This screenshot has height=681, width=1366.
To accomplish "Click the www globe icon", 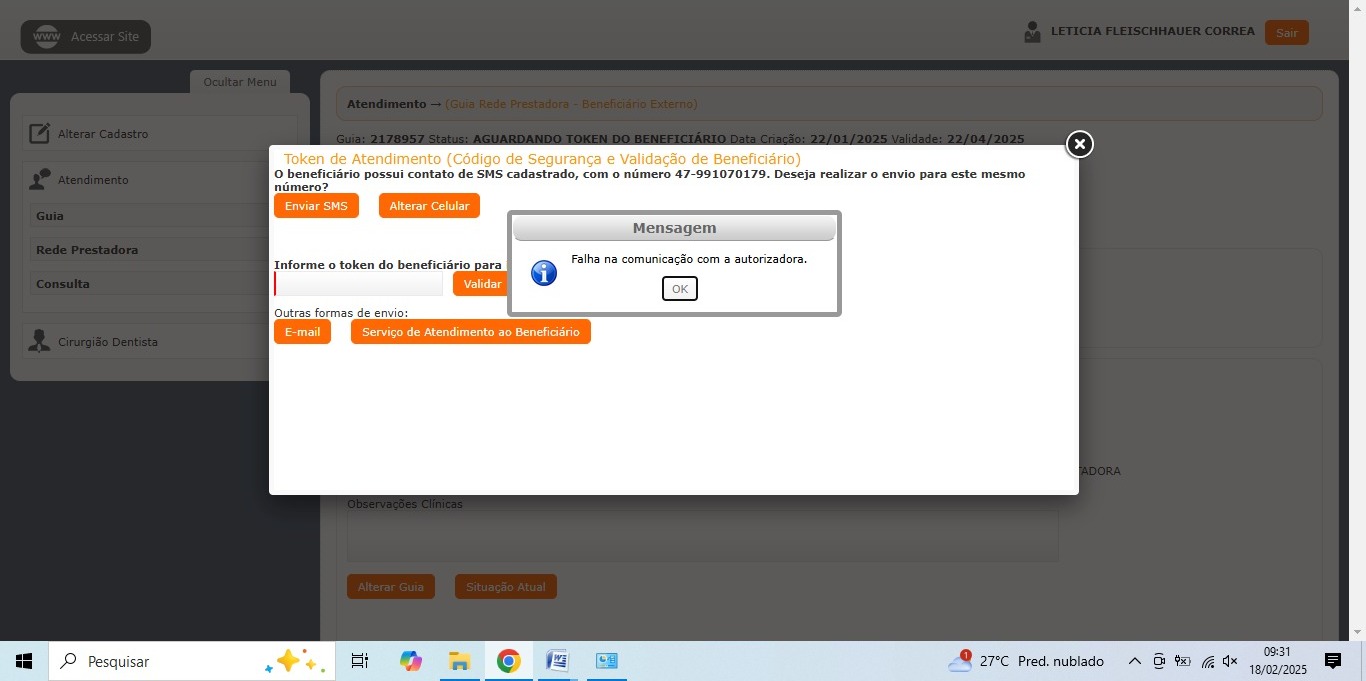I will (46, 37).
